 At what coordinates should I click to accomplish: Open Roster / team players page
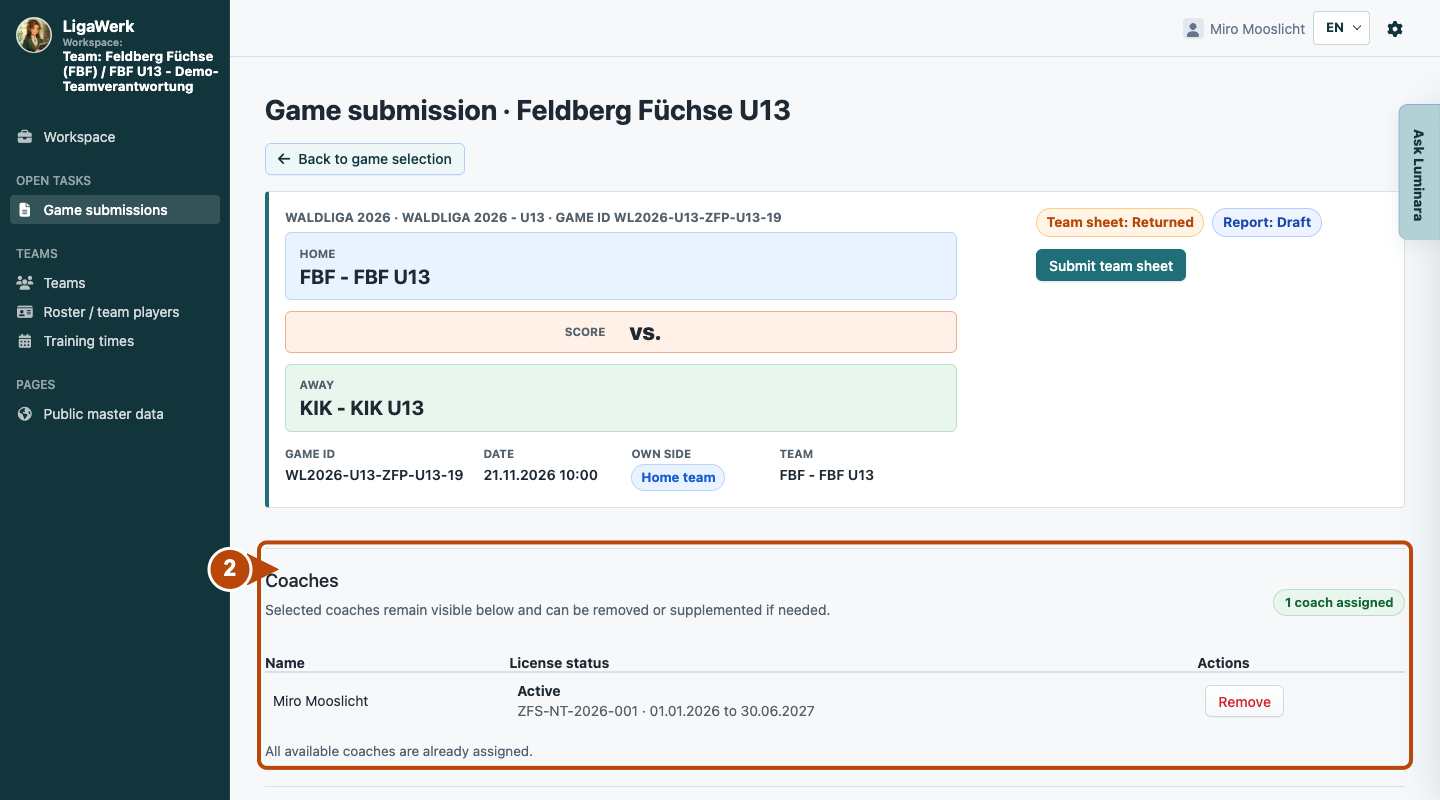tap(115, 312)
